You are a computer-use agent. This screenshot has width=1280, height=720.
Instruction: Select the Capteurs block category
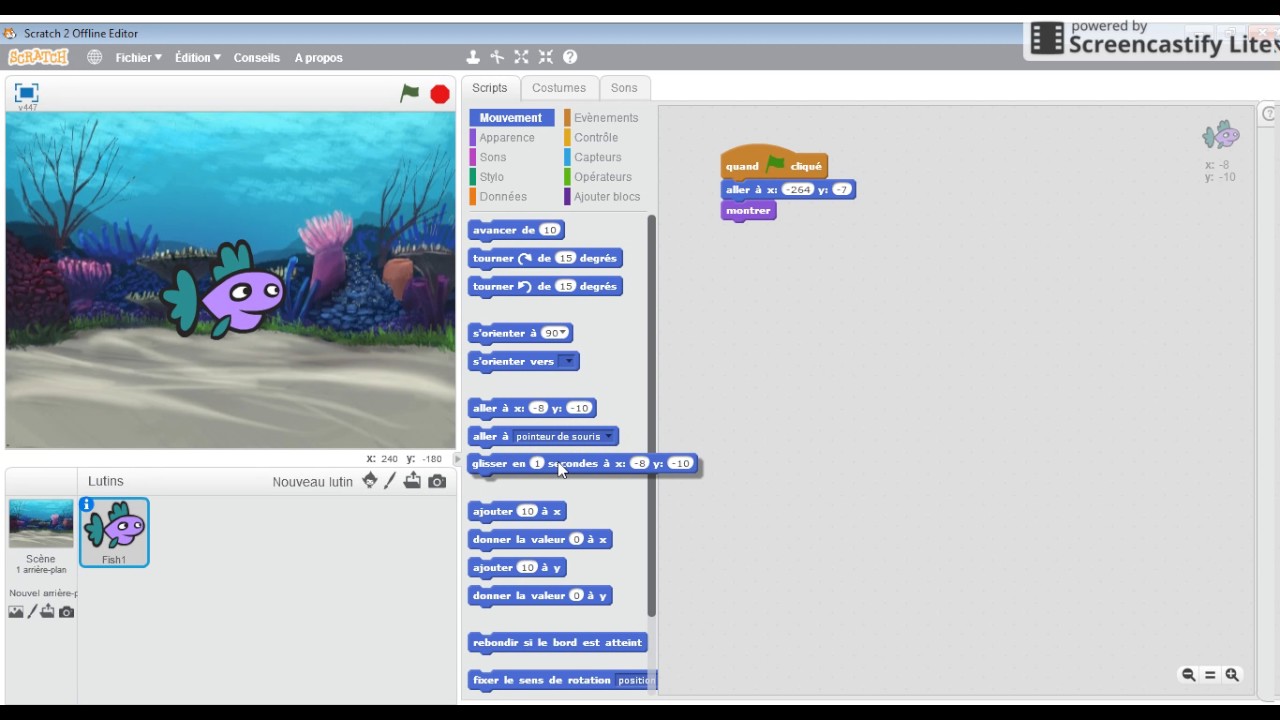pyautogui.click(x=597, y=157)
